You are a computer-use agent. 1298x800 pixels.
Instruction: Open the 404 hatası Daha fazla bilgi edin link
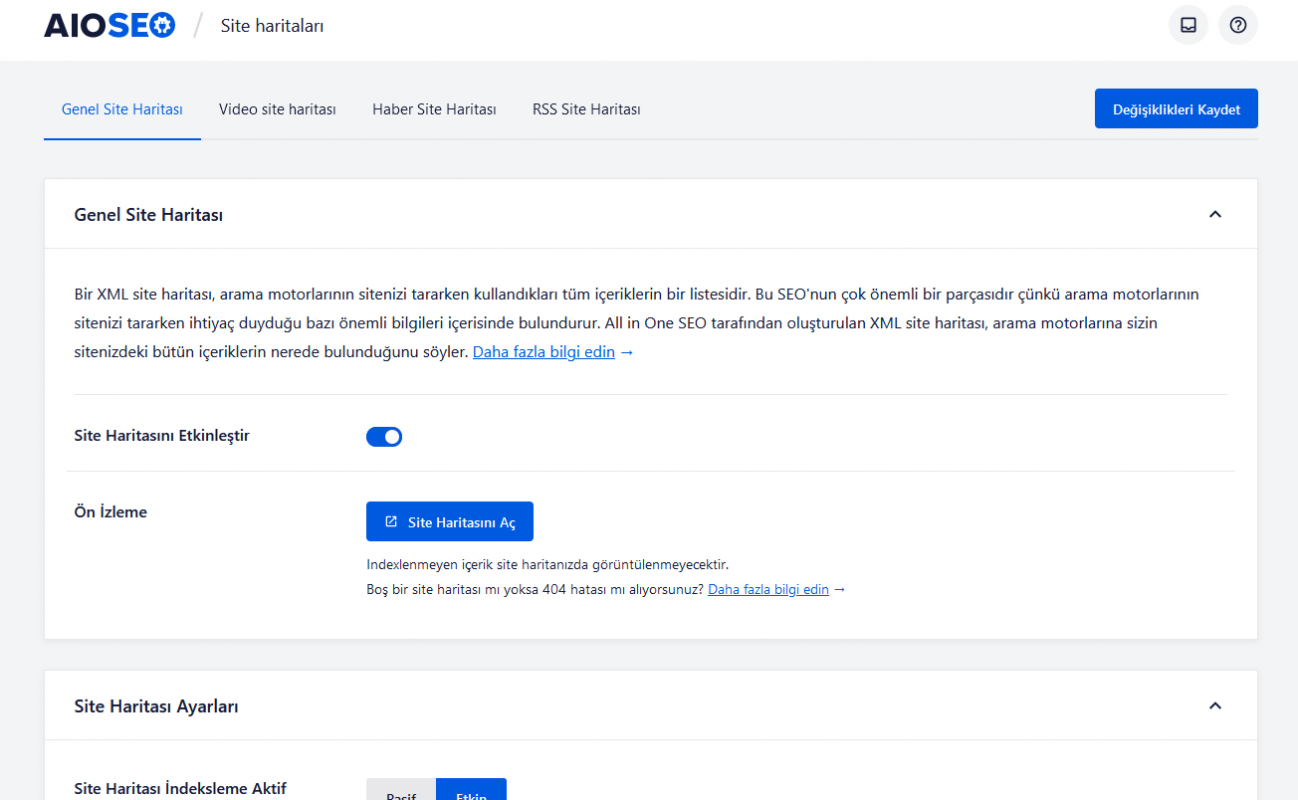click(x=768, y=589)
